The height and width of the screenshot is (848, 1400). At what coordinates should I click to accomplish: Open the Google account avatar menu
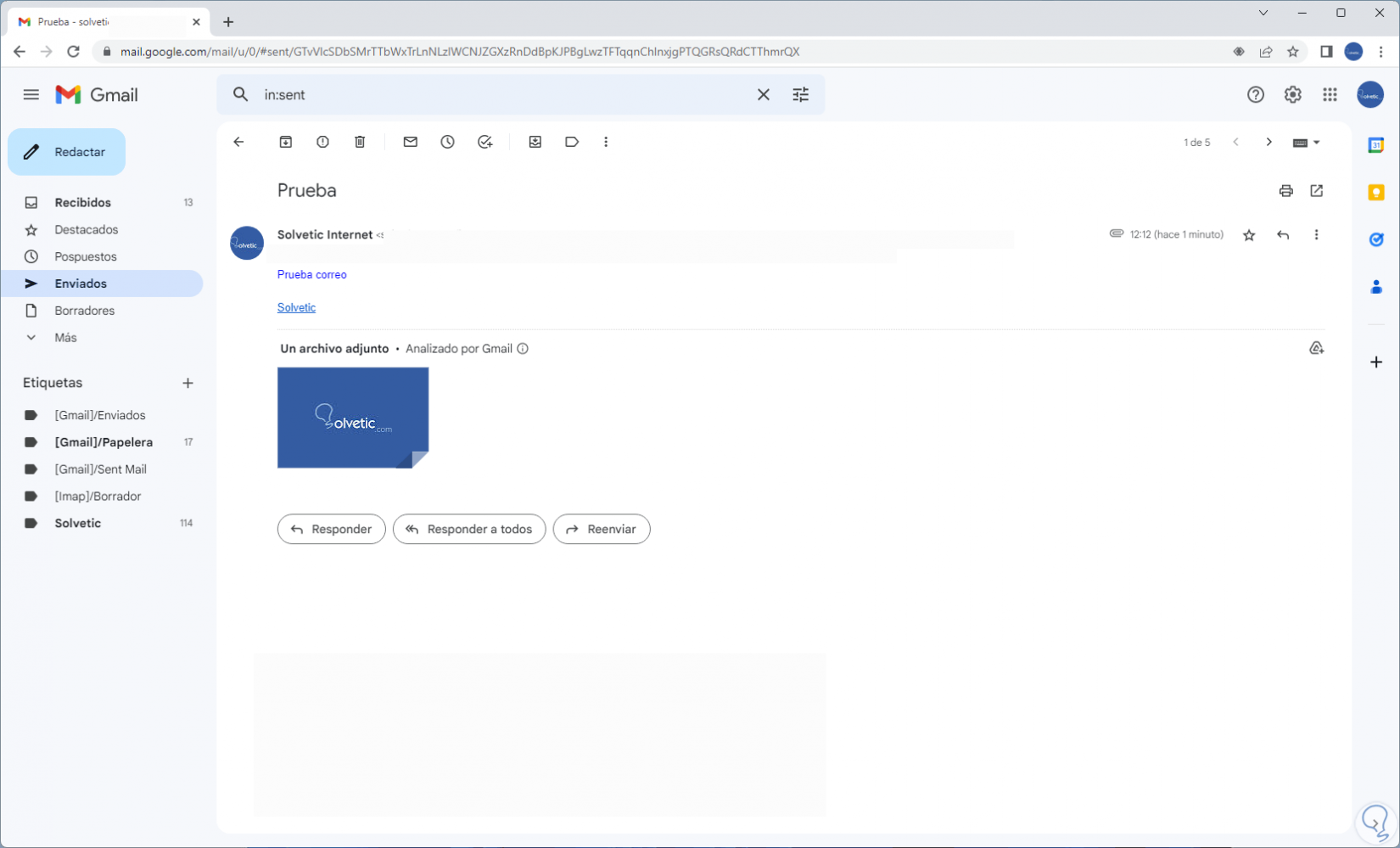click(x=1370, y=94)
